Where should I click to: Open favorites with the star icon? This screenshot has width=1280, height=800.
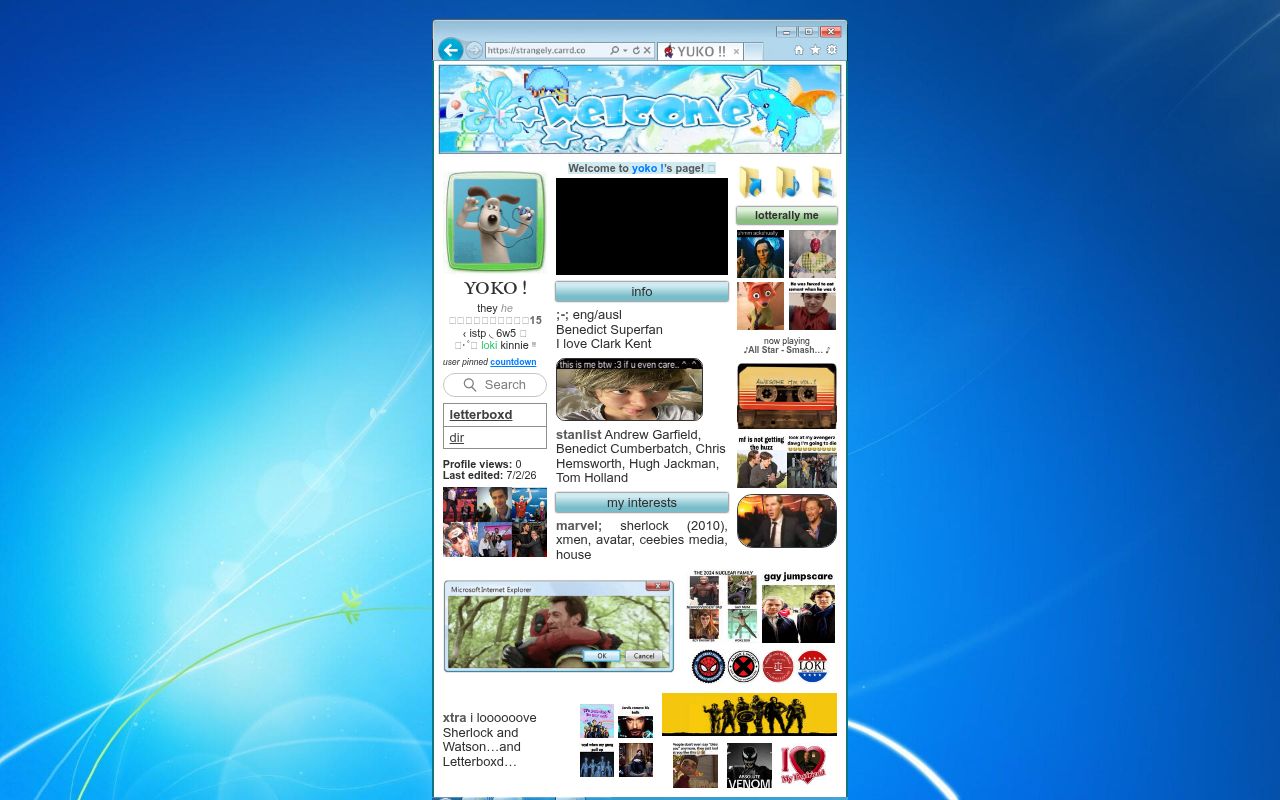(815, 50)
